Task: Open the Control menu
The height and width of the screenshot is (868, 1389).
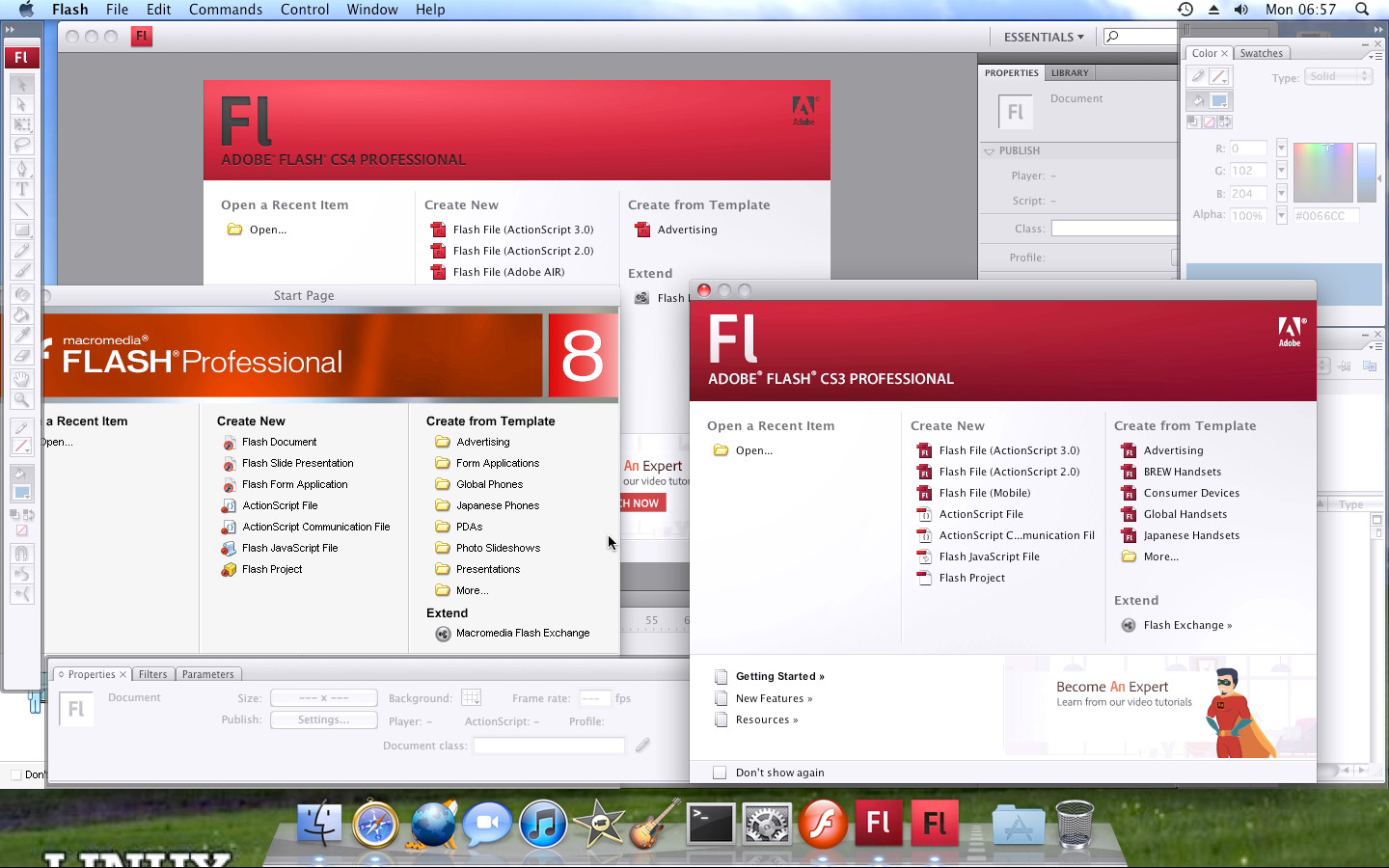Action: 305,10
